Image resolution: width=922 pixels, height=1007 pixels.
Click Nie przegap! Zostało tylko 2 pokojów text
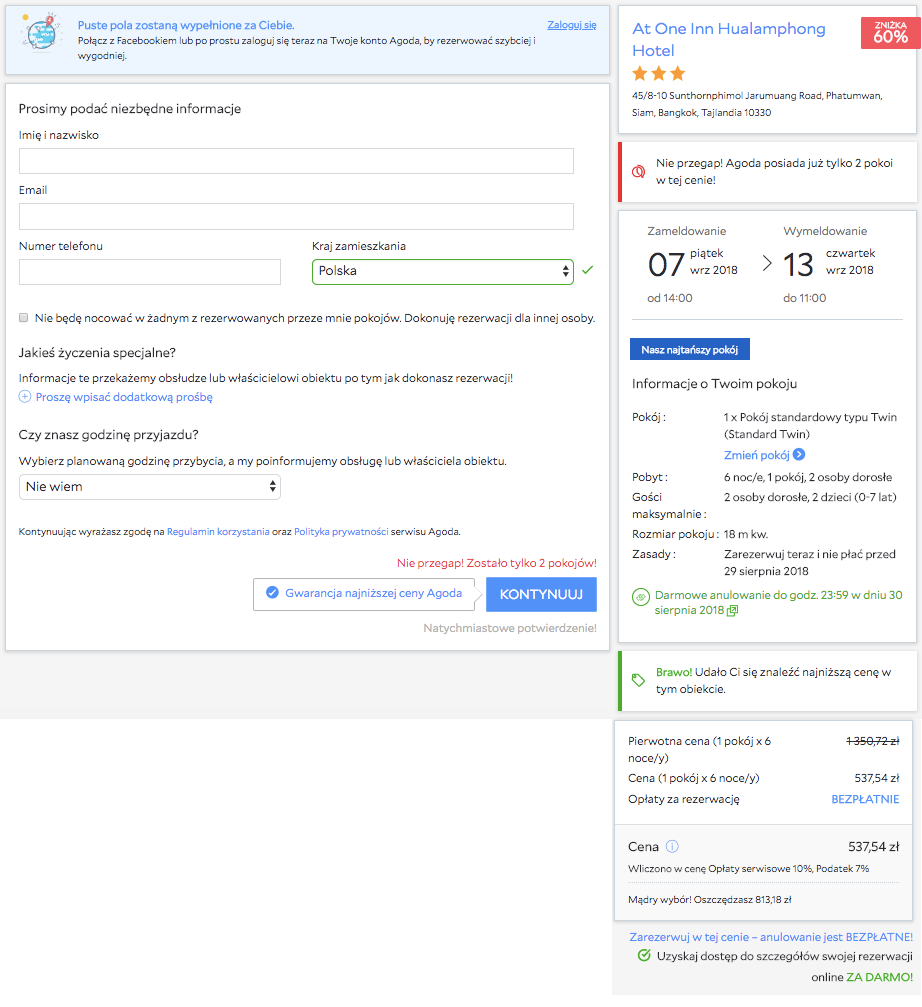496,563
